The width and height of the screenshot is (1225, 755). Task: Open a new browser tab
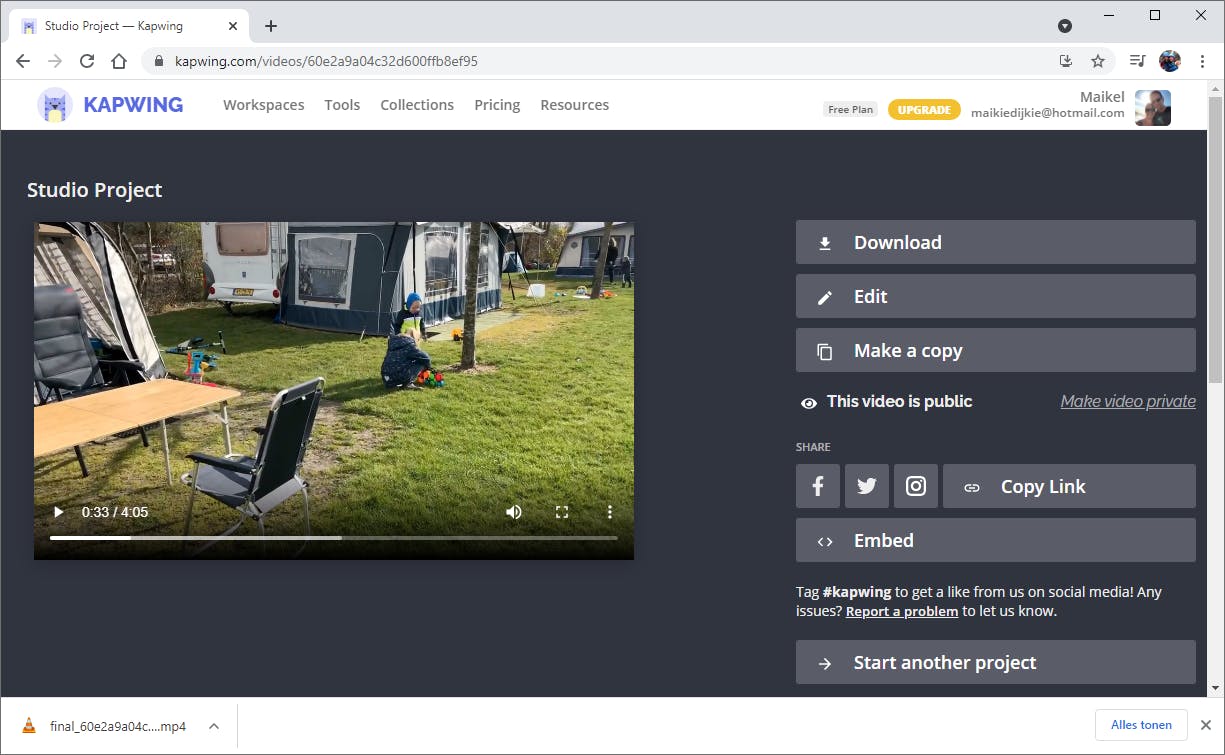271,26
